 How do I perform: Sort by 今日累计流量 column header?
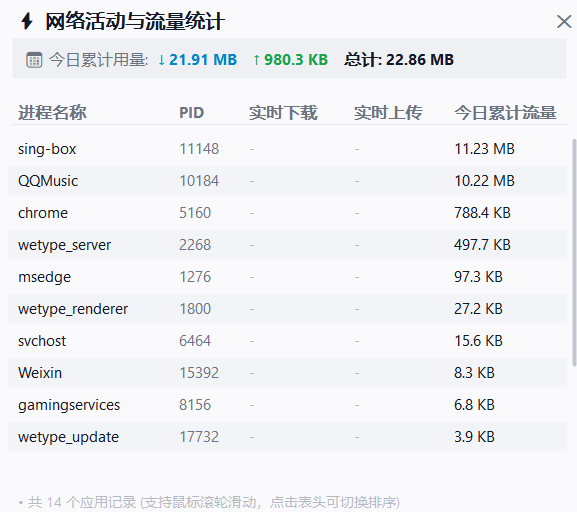[x=505, y=113]
